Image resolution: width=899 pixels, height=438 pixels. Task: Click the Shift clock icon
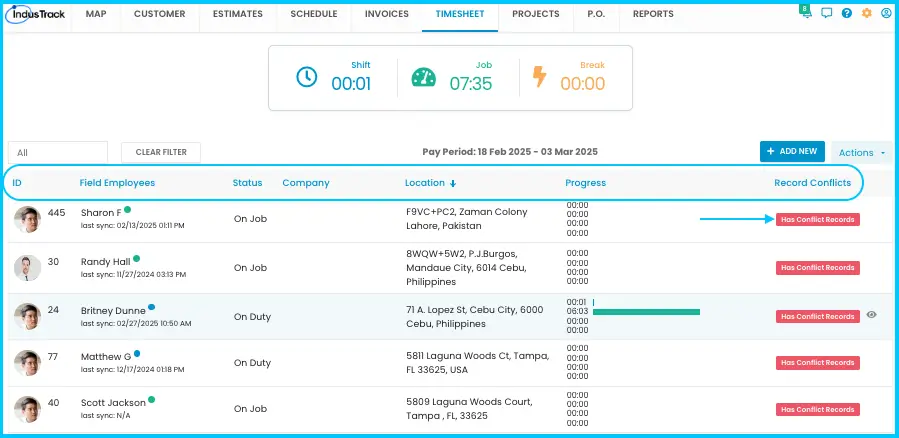pos(307,77)
